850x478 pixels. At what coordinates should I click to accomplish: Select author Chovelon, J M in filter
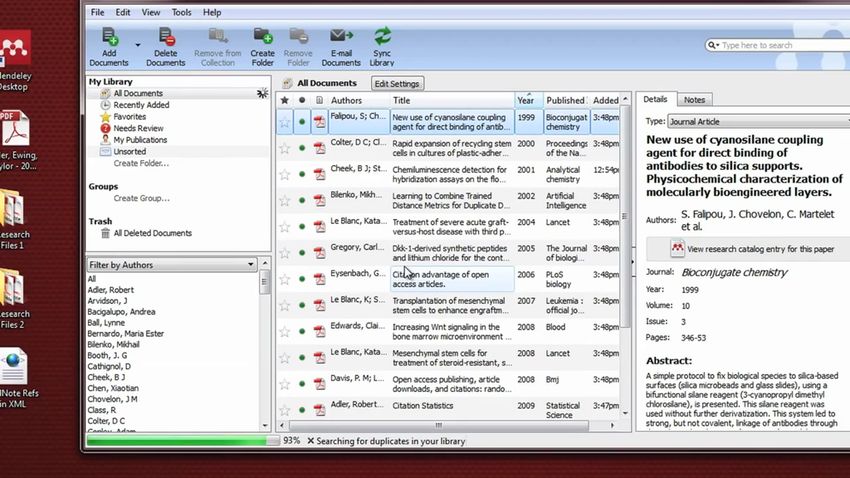pos(112,399)
